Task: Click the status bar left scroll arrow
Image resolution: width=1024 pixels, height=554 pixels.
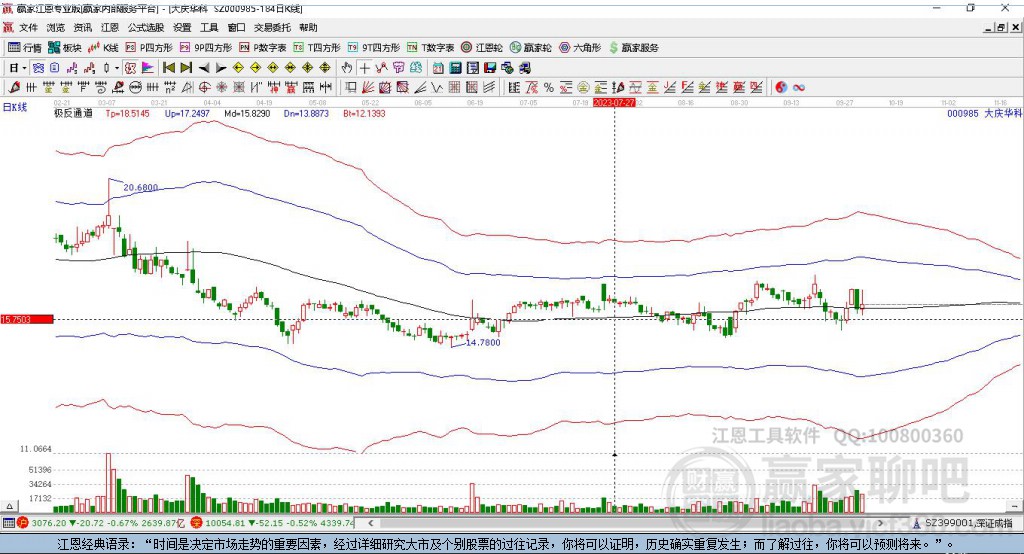Action: click(x=371, y=523)
